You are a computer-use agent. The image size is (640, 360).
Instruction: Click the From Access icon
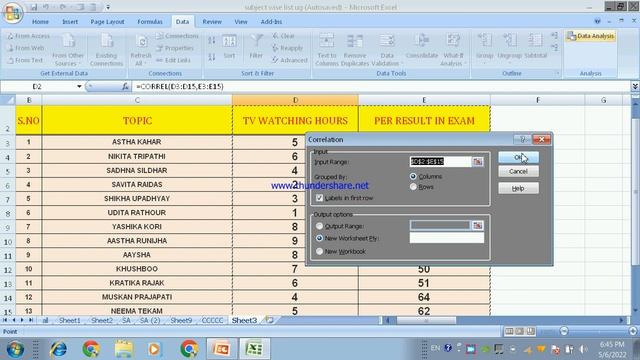(28, 36)
